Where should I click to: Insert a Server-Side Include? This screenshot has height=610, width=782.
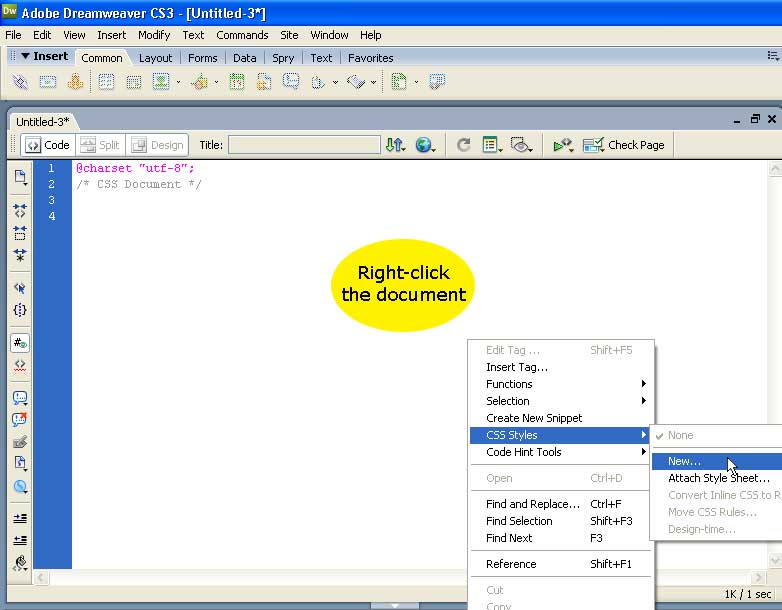(x=264, y=81)
